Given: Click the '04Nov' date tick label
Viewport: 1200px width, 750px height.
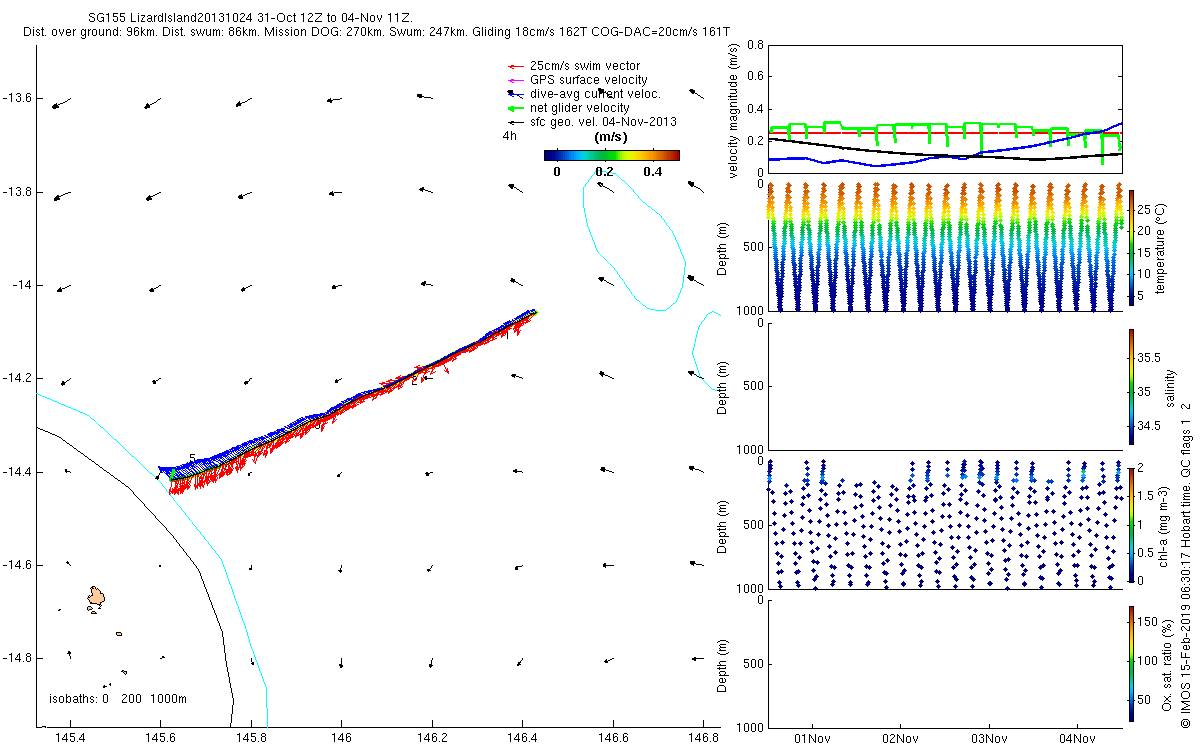Looking at the screenshot, I should (1078, 740).
